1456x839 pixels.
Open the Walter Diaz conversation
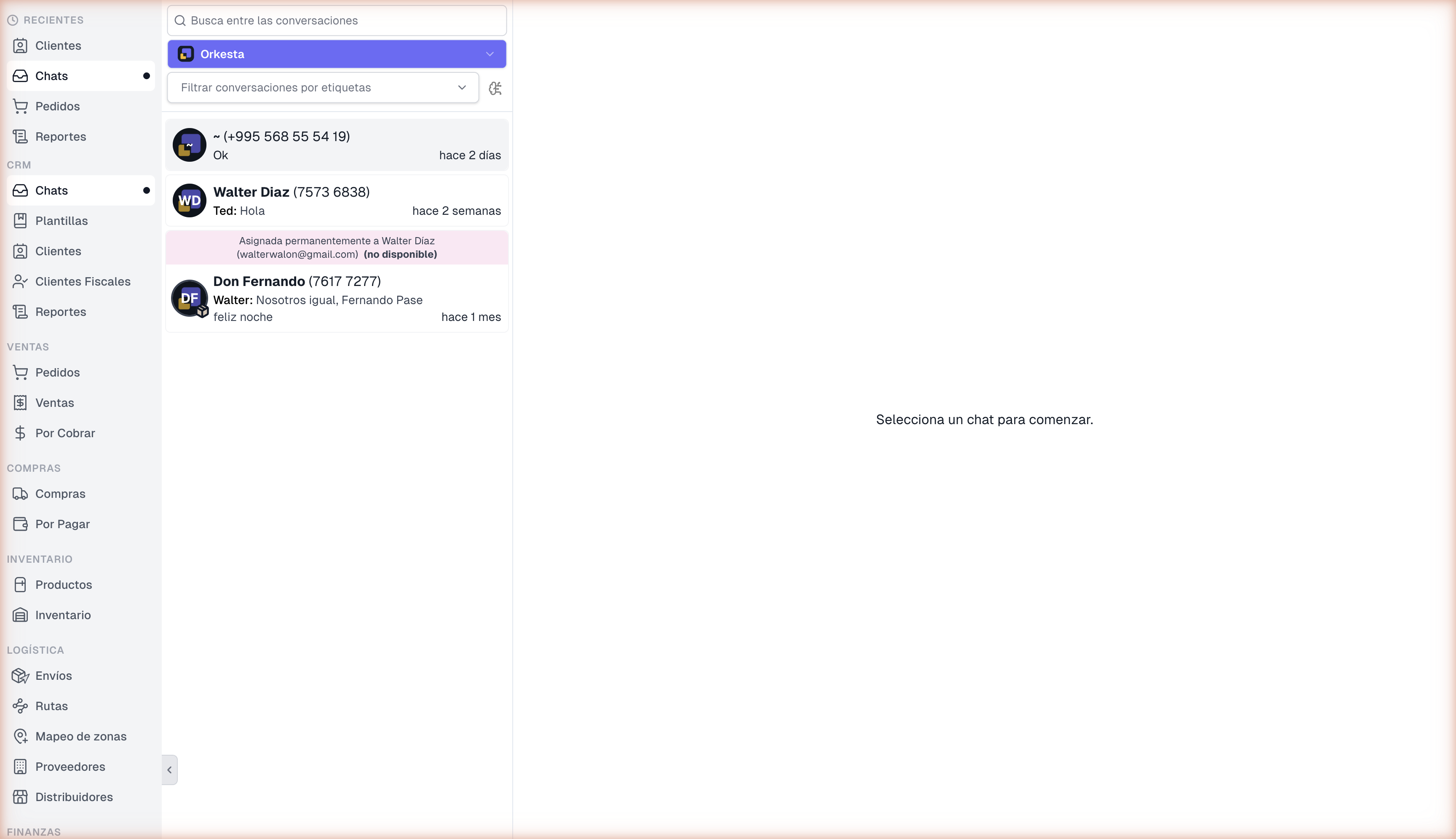click(337, 200)
